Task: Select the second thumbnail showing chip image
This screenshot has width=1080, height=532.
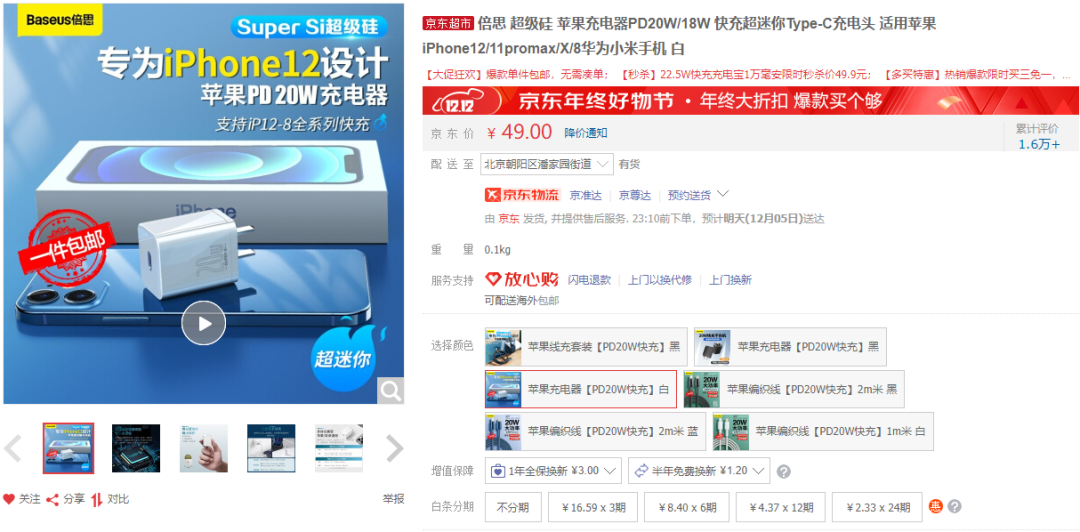Action: pyautogui.click(x=136, y=449)
